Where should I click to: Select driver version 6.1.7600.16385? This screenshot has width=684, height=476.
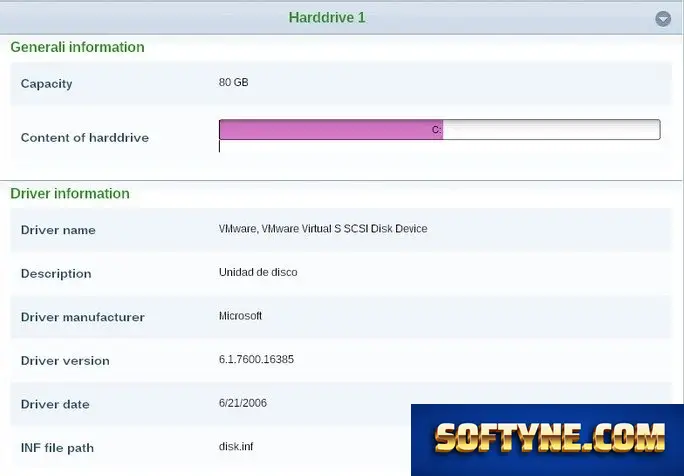pyautogui.click(x=256, y=360)
